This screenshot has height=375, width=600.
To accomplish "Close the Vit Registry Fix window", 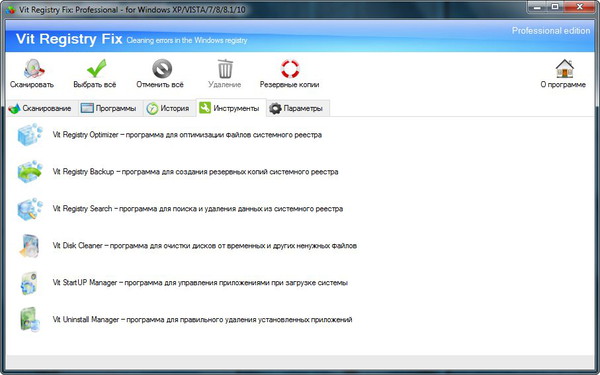I will pyautogui.click(x=580, y=7).
